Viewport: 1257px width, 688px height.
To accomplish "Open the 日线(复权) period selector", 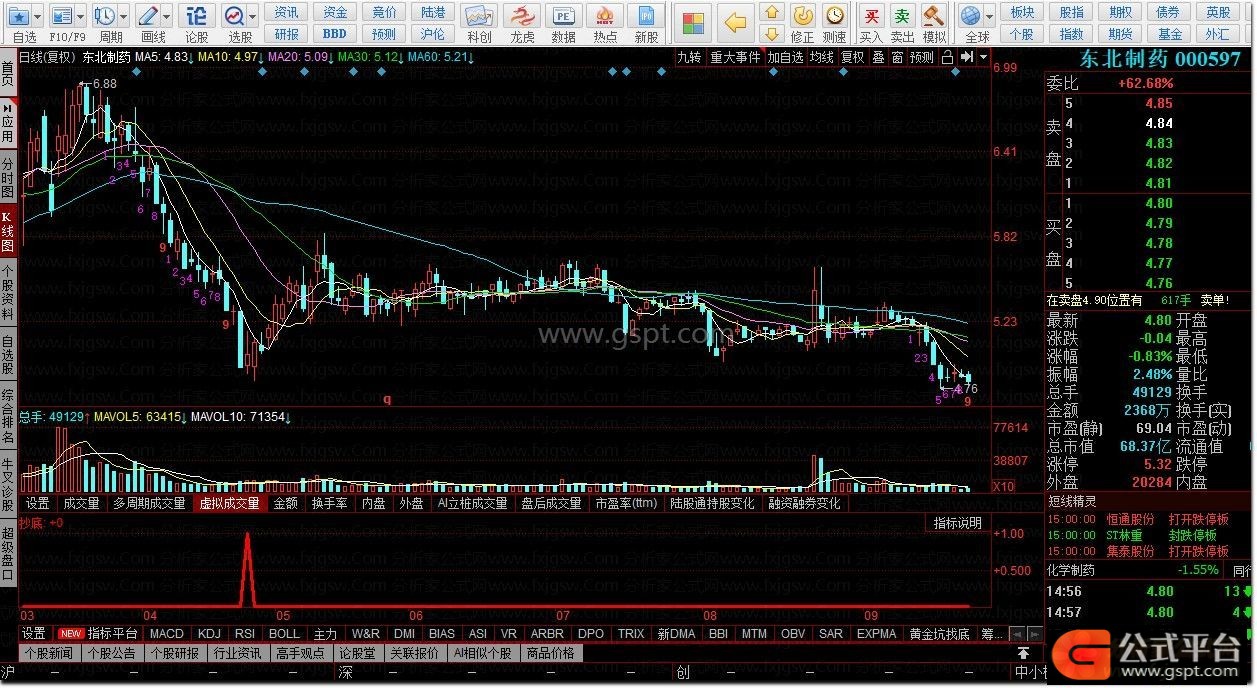I will (x=49, y=57).
